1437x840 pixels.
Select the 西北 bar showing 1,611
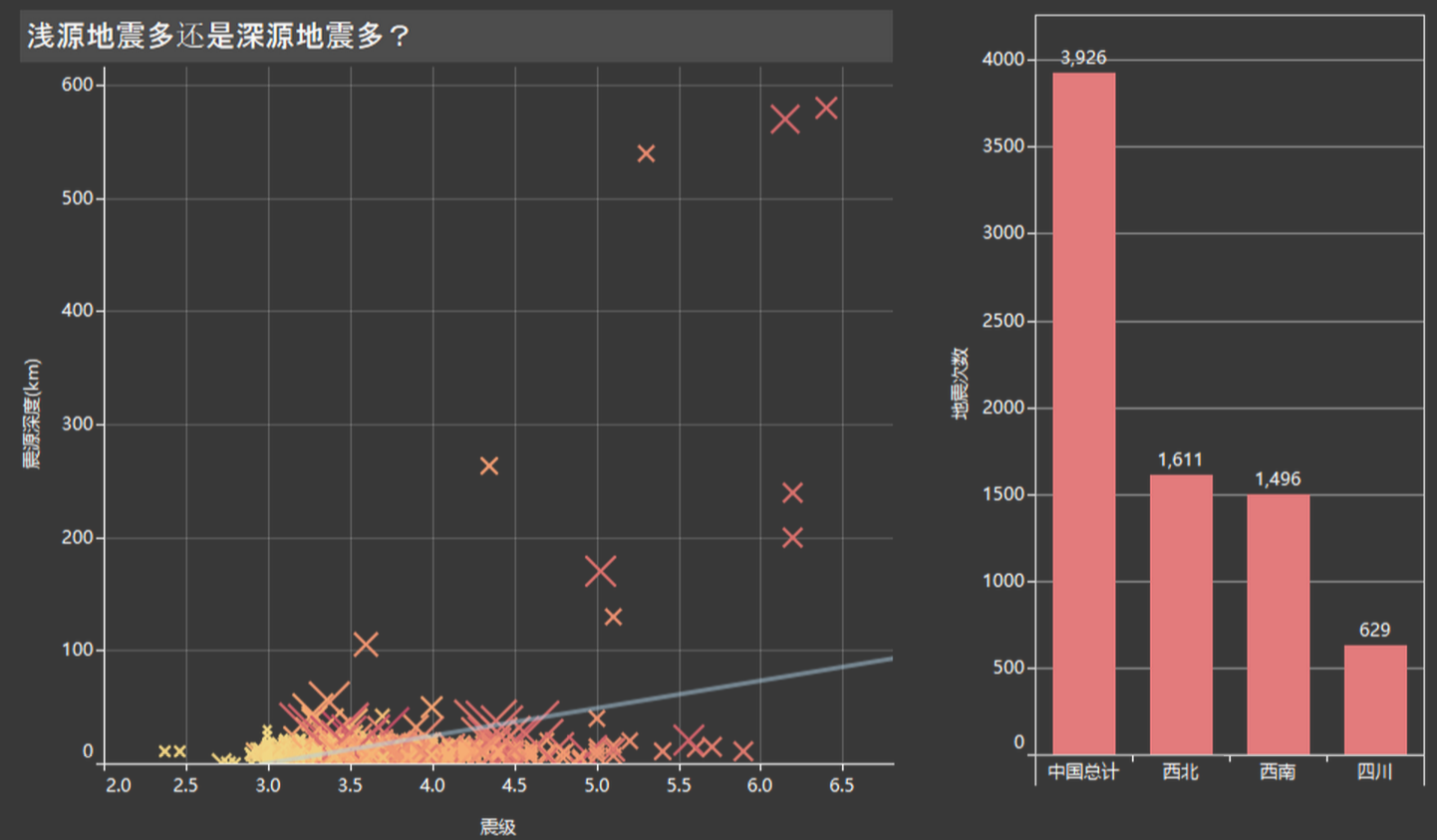click(1181, 614)
